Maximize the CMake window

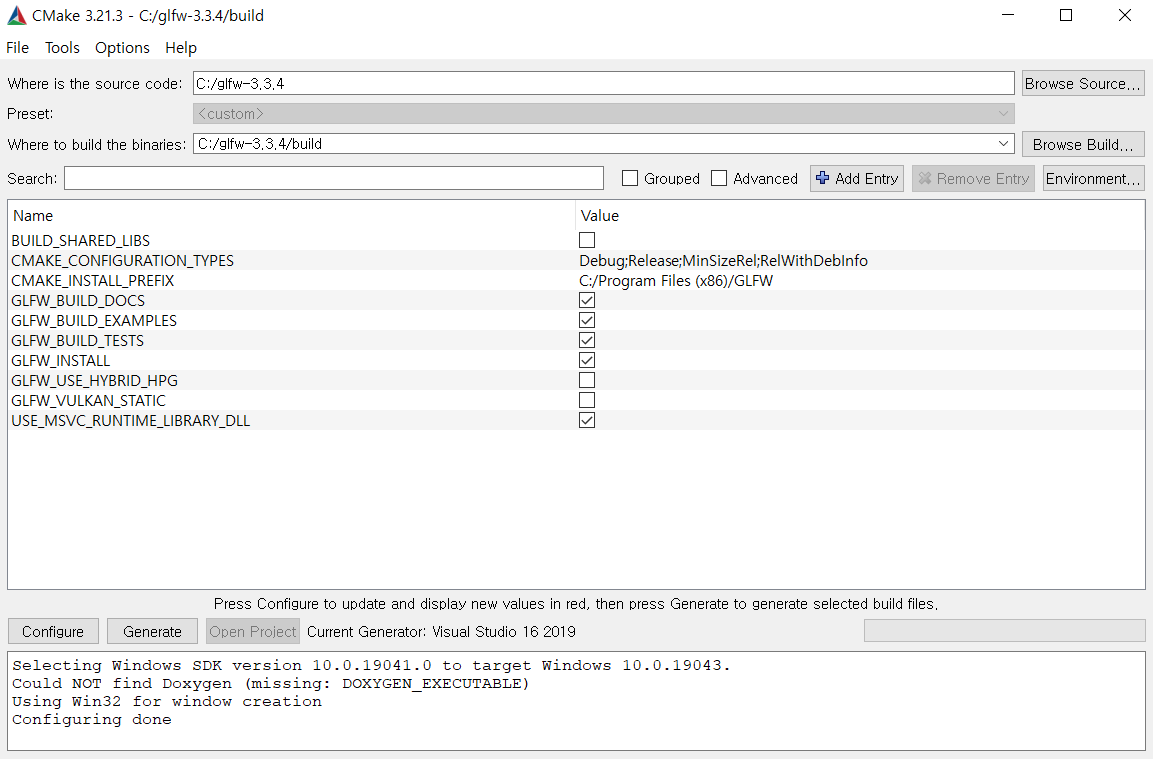click(x=1065, y=15)
